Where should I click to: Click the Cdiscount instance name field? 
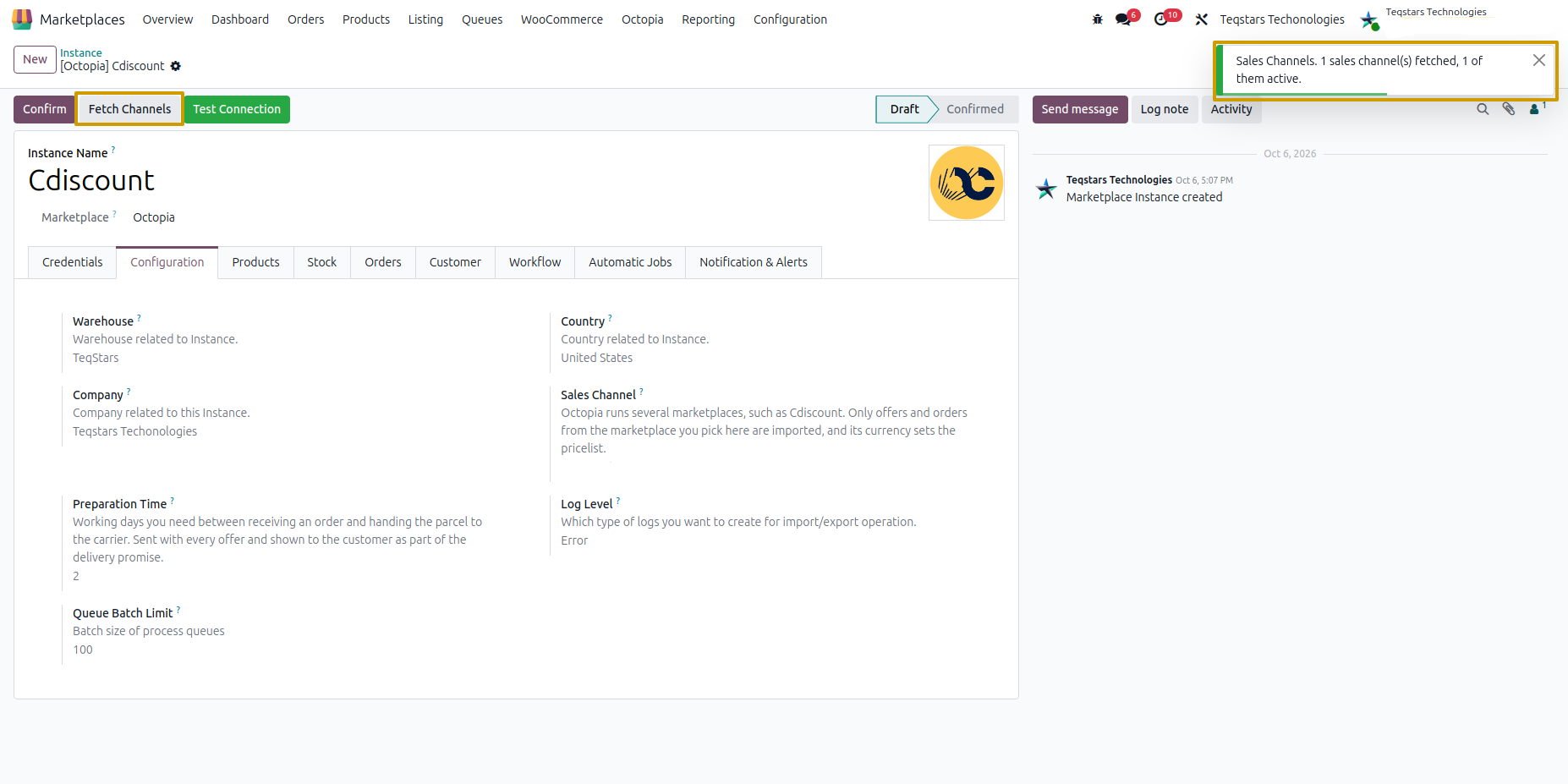point(91,180)
